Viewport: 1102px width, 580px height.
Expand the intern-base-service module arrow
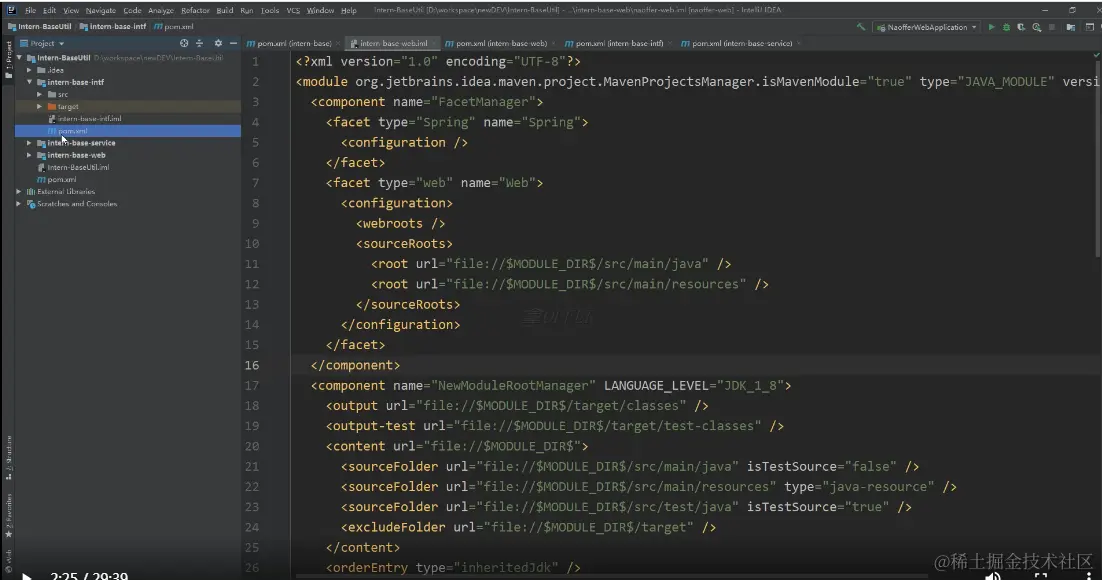pyautogui.click(x=30, y=143)
